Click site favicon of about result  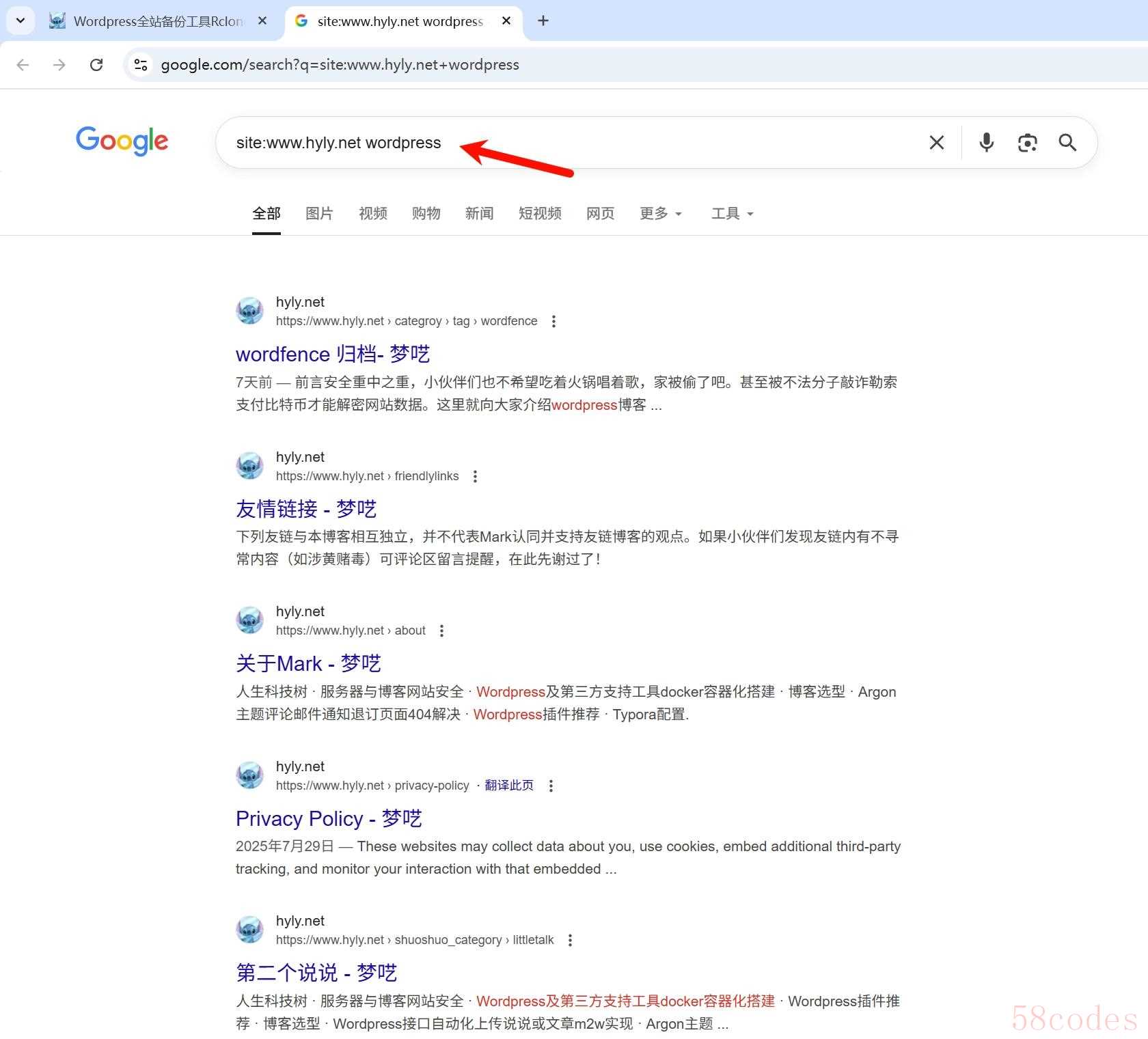pos(249,620)
